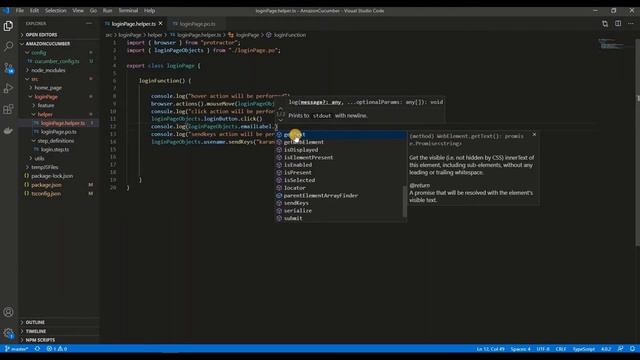
Task: Collapse the helper folder
Action: [45, 114]
